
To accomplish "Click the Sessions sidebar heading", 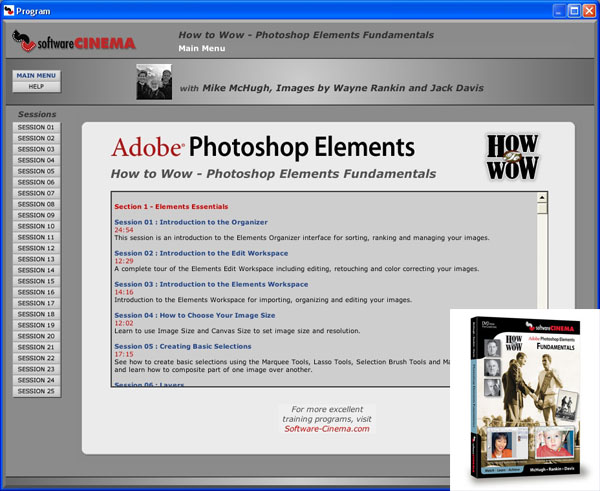I will coord(37,114).
